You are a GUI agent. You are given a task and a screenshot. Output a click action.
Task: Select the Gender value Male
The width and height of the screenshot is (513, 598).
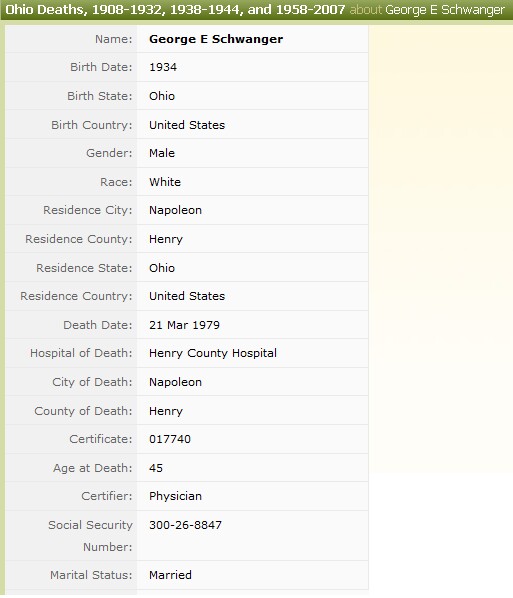[x=162, y=153]
